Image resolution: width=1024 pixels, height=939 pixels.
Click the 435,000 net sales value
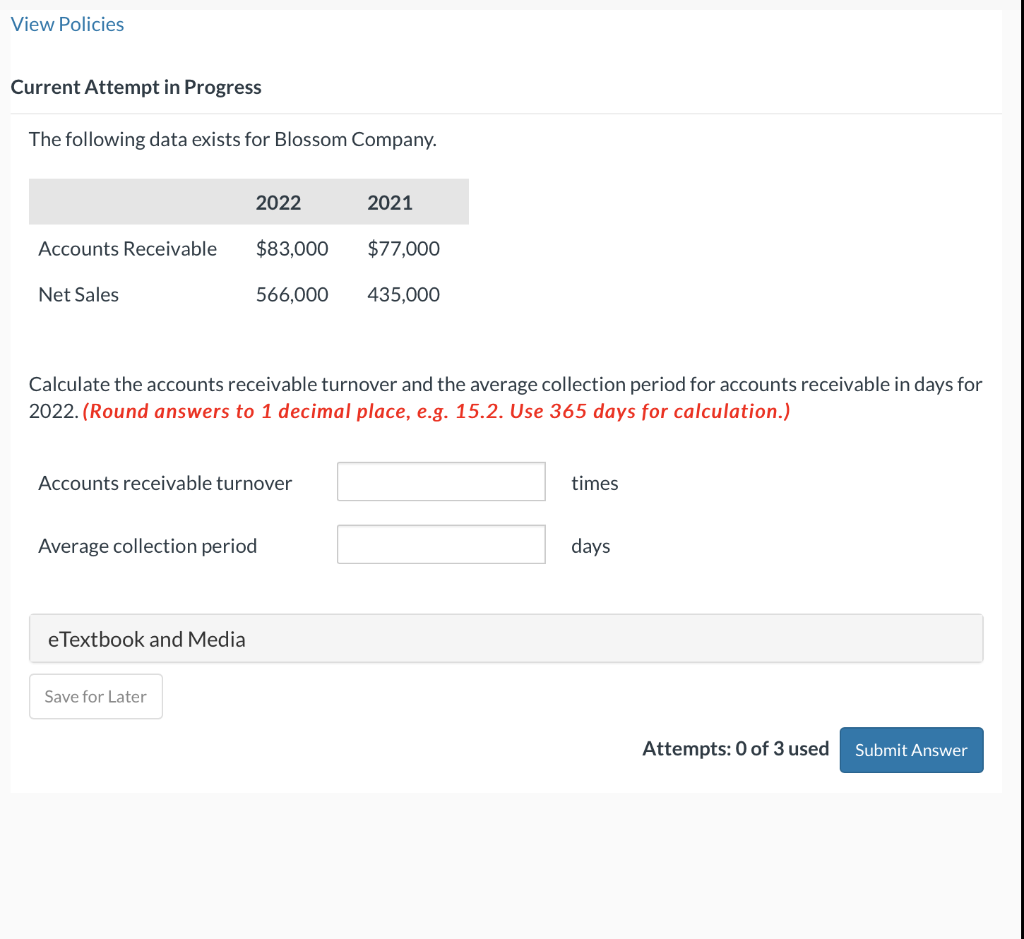coord(403,295)
